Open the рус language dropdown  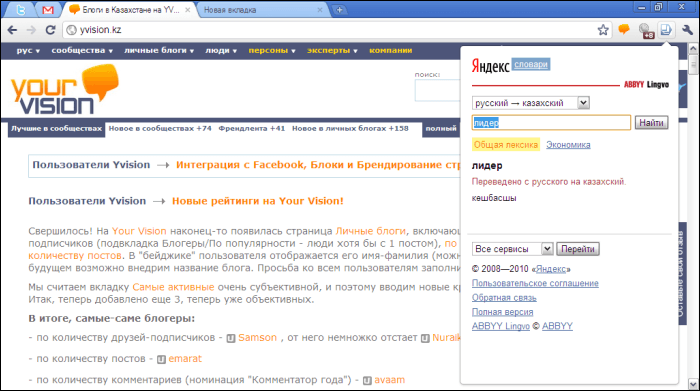point(28,50)
